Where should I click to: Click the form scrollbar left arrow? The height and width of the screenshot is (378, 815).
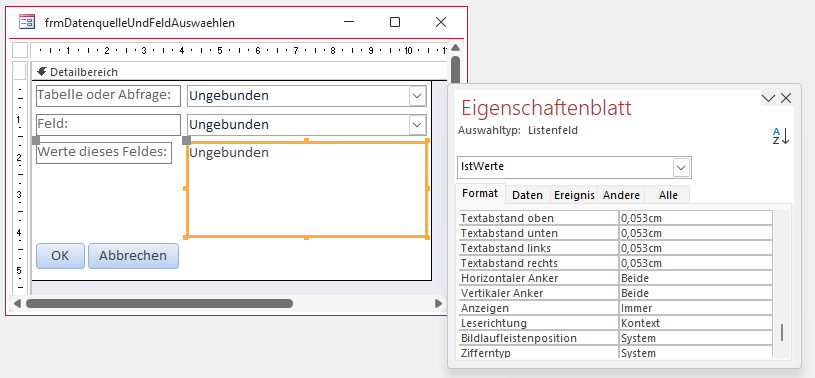[x=18, y=303]
